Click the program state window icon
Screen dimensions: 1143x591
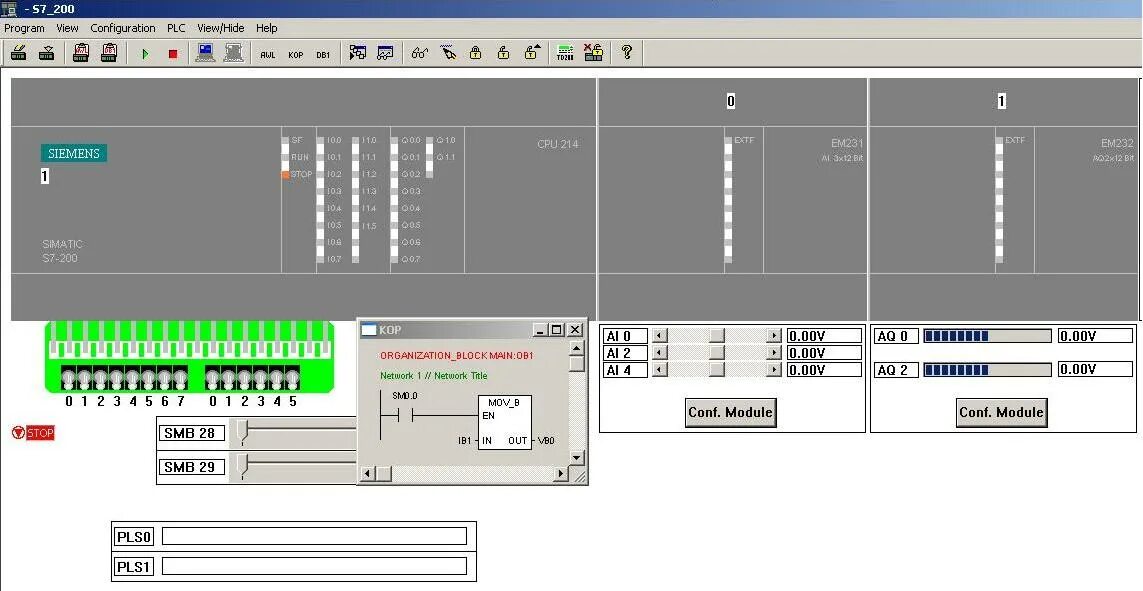357,53
